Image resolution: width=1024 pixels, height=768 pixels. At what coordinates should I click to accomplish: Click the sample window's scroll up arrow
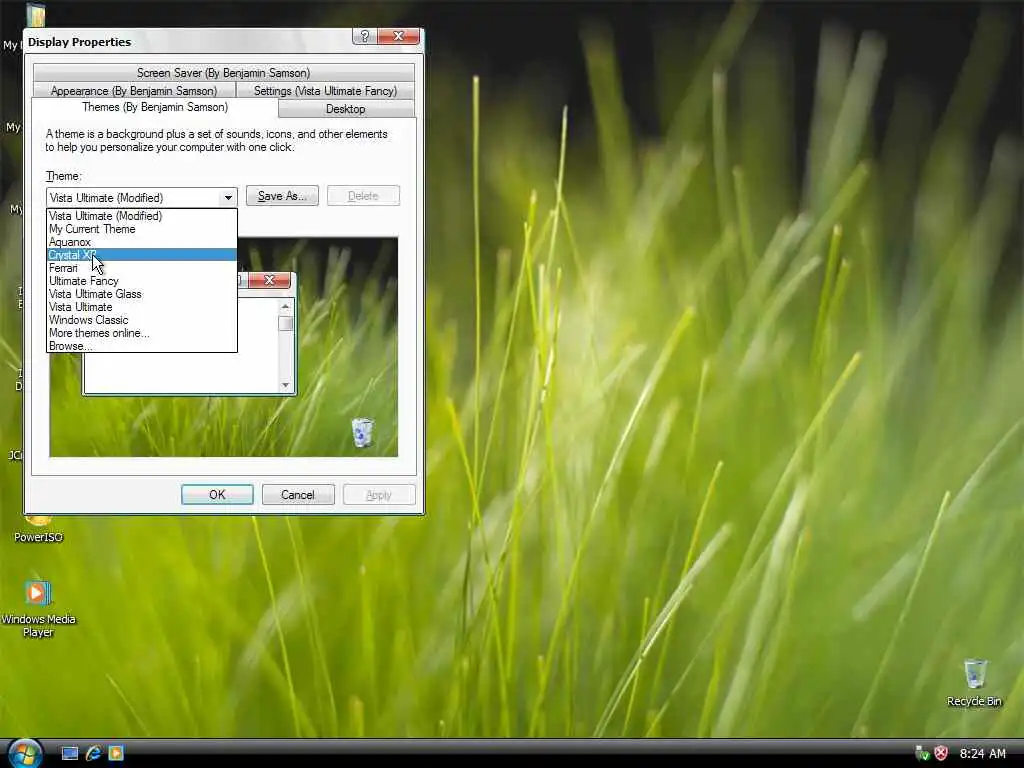coord(285,306)
